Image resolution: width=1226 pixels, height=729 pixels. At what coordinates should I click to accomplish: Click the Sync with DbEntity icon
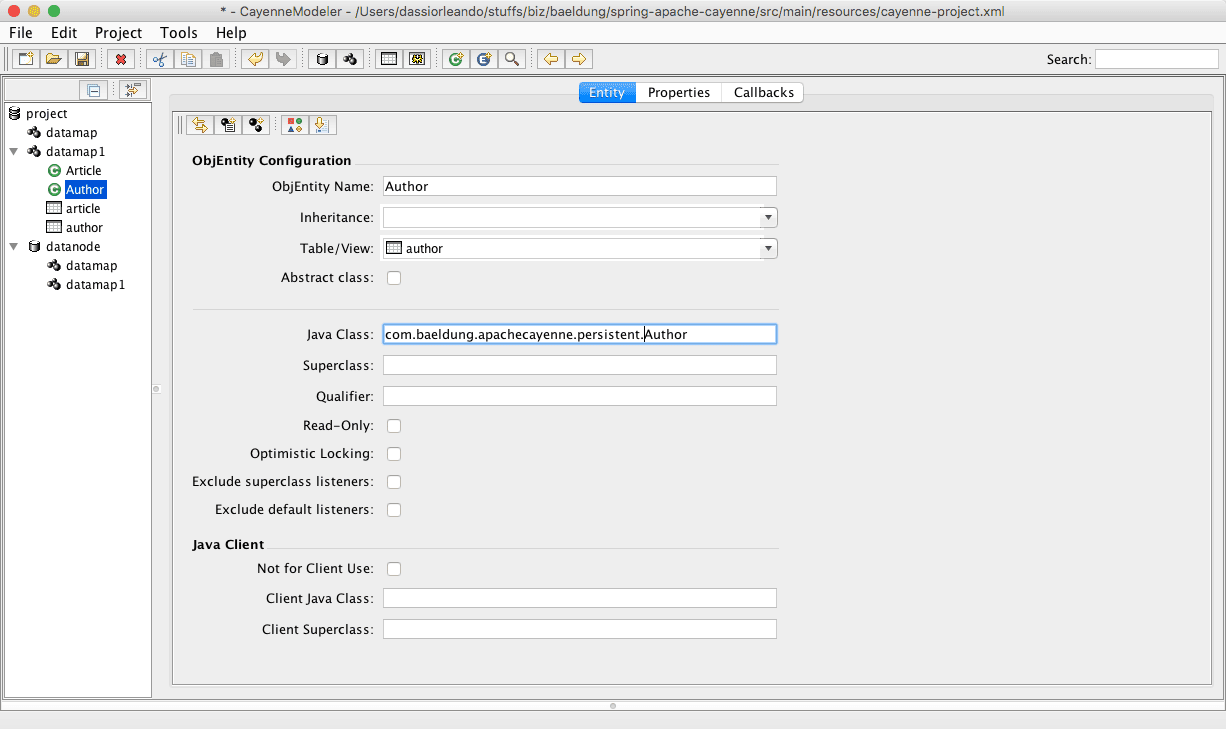point(200,125)
